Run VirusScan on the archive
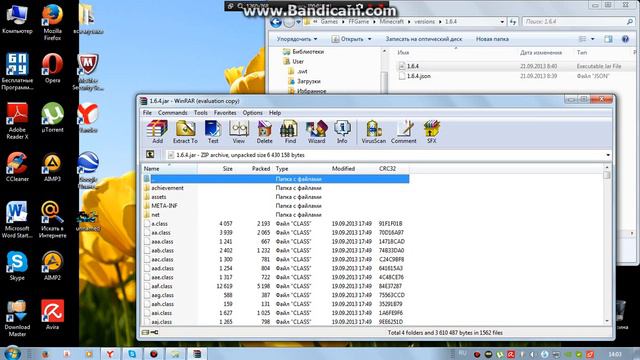This screenshot has width=640, height=360. [x=373, y=132]
